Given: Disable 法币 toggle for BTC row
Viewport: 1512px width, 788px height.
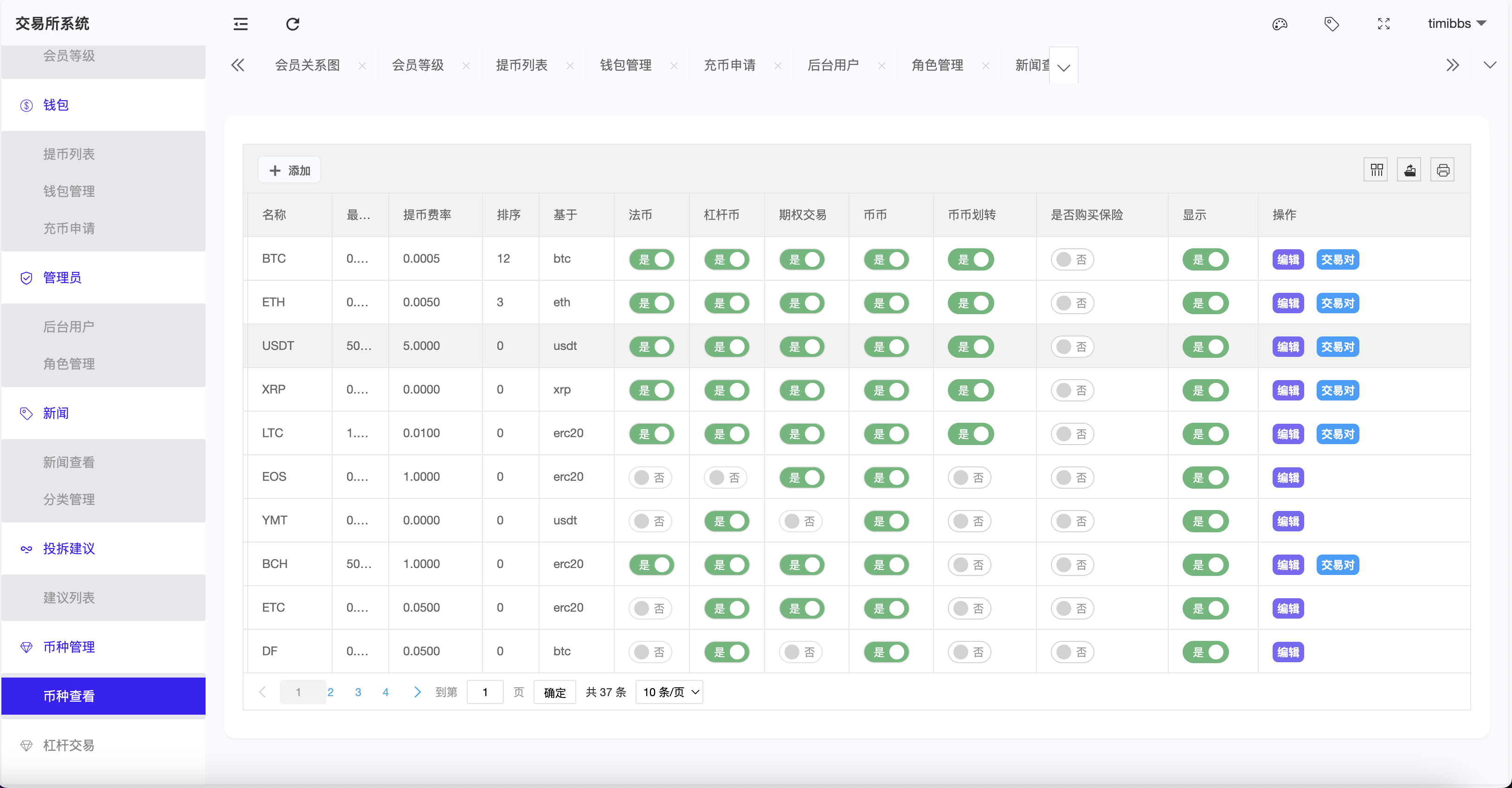Looking at the screenshot, I should click(x=651, y=259).
